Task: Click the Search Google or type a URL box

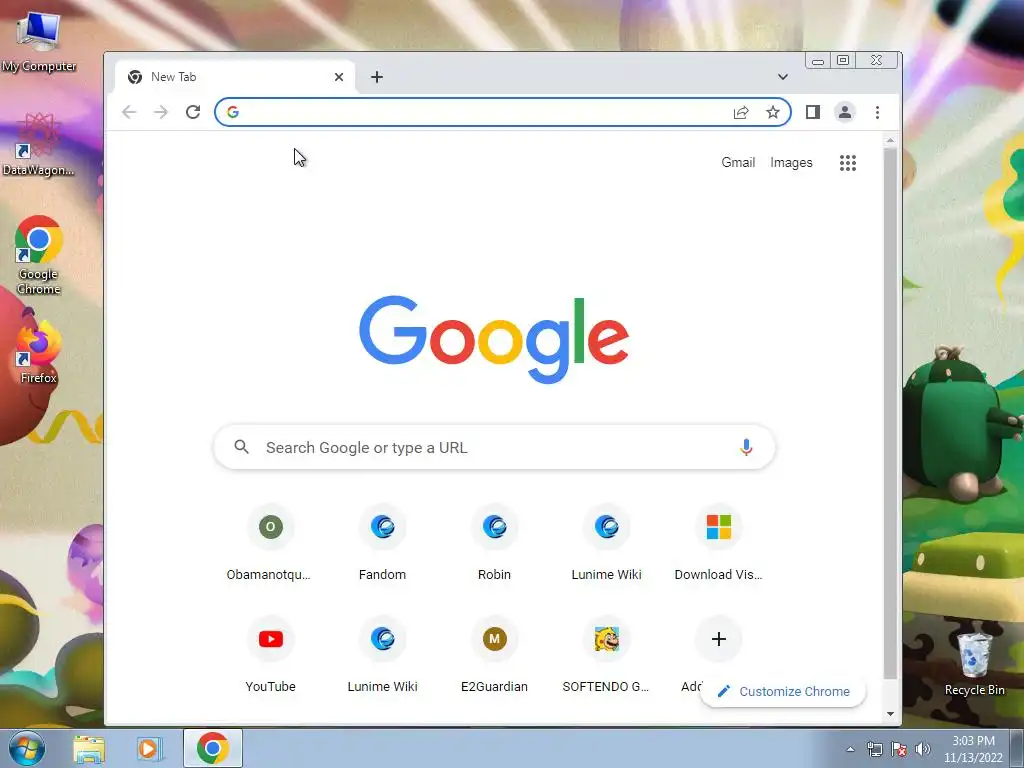Action: point(494,447)
